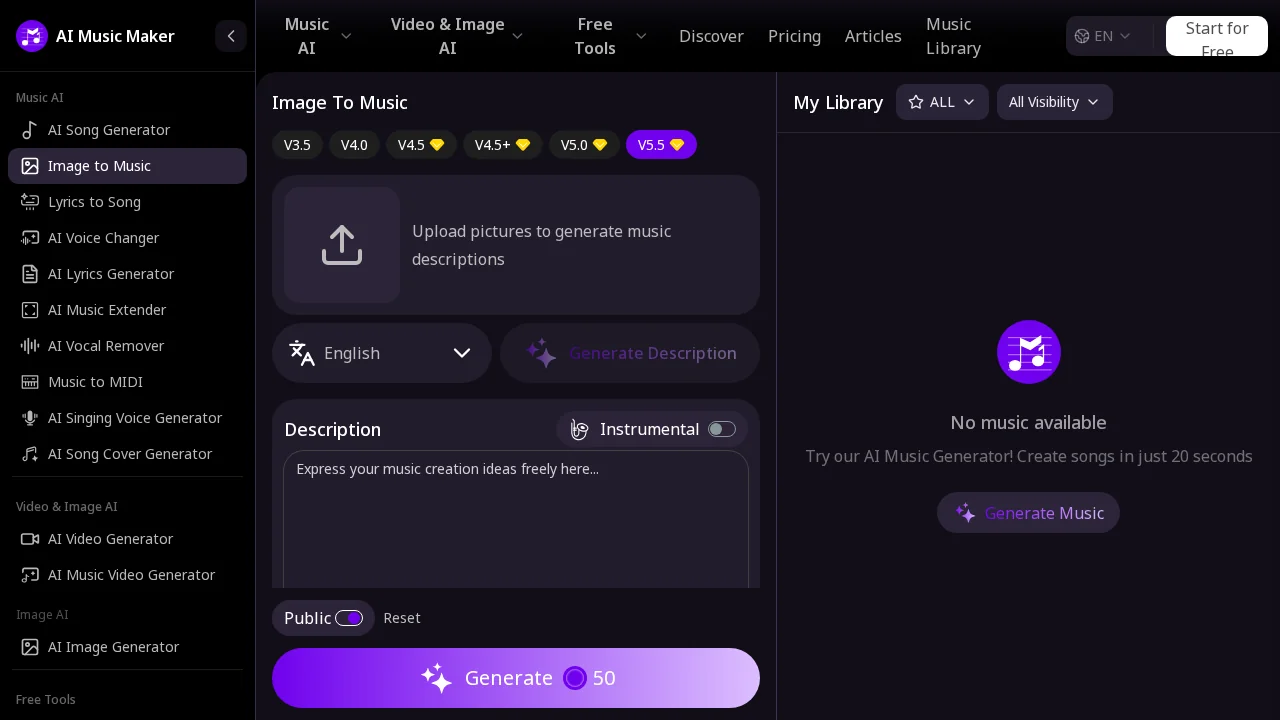Disable the Public toggle
The height and width of the screenshot is (720, 1280).
pos(349,618)
